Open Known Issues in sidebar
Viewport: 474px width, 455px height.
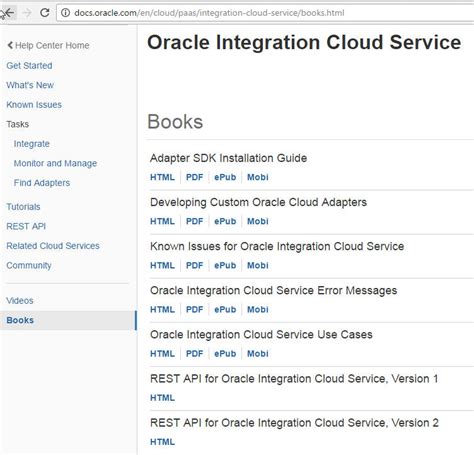34,105
